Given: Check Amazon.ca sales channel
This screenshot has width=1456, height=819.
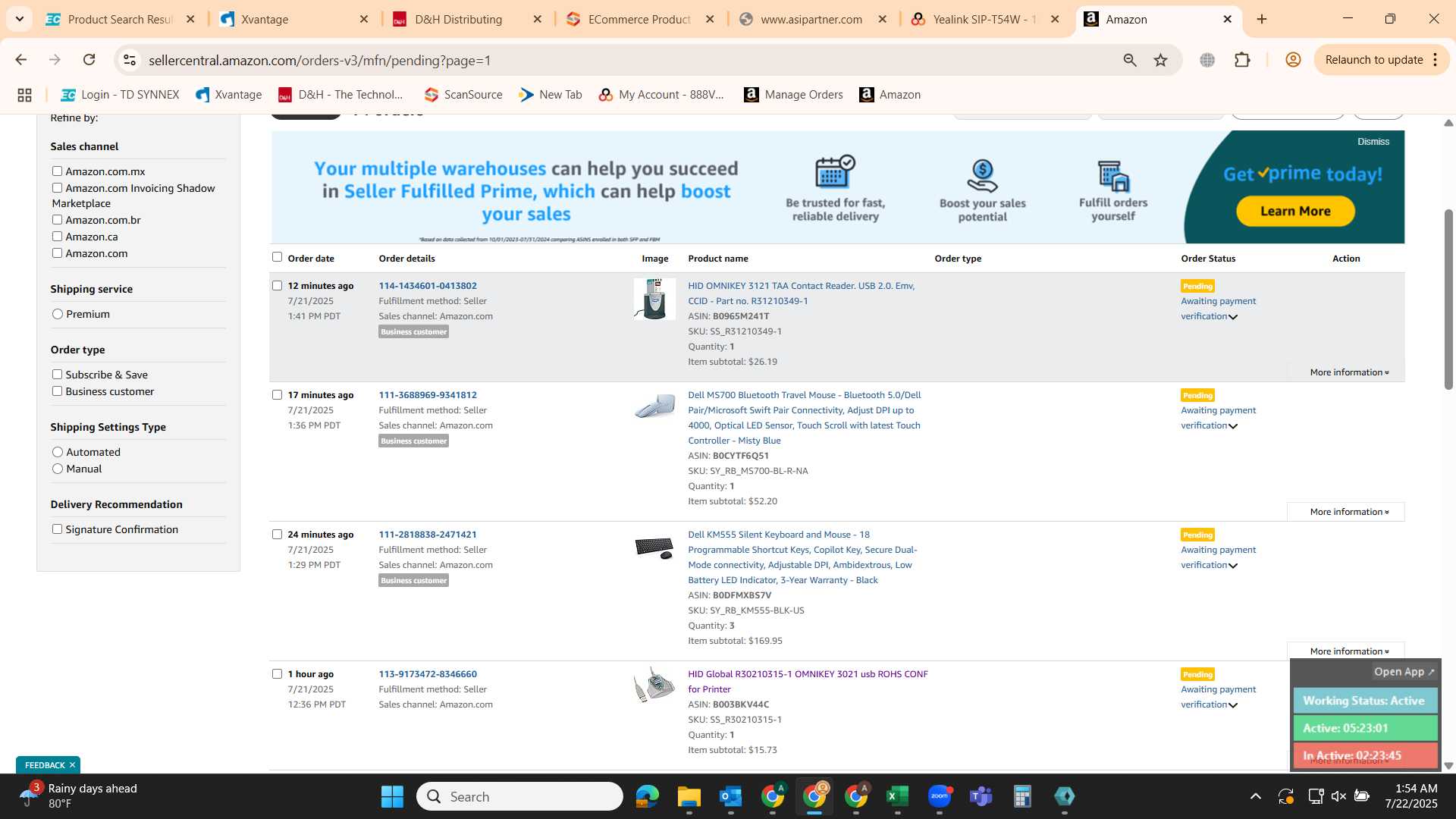Looking at the screenshot, I should [57, 237].
